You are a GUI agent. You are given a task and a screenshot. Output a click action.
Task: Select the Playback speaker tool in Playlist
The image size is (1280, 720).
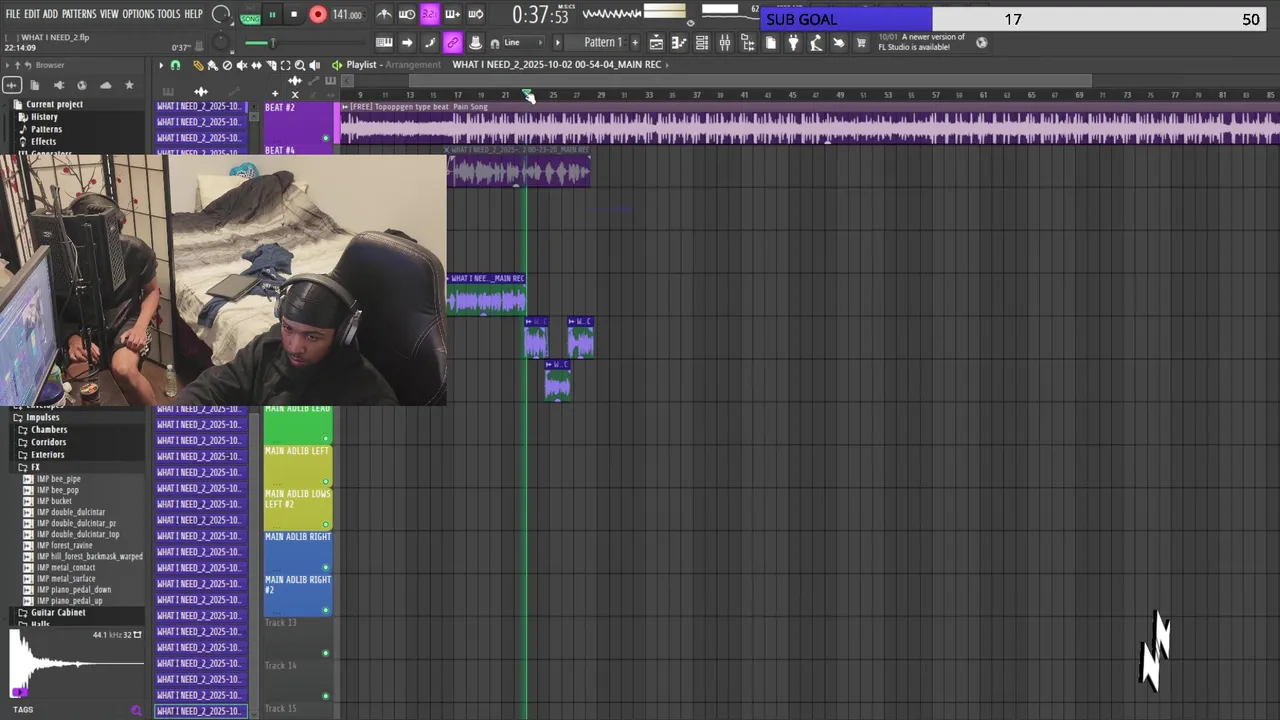click(x=315, y=65)
